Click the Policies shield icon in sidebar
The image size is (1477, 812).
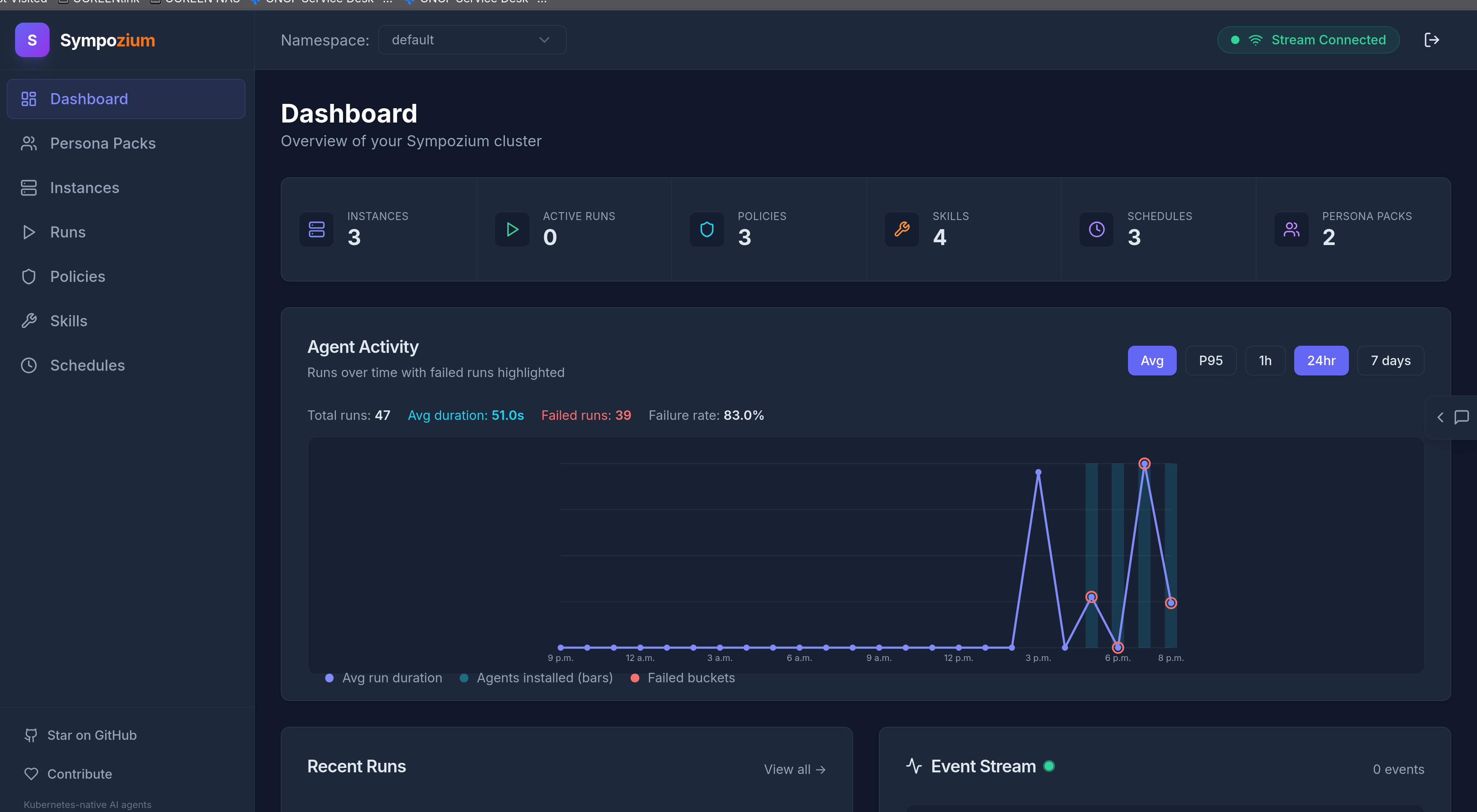pos(29,277)
